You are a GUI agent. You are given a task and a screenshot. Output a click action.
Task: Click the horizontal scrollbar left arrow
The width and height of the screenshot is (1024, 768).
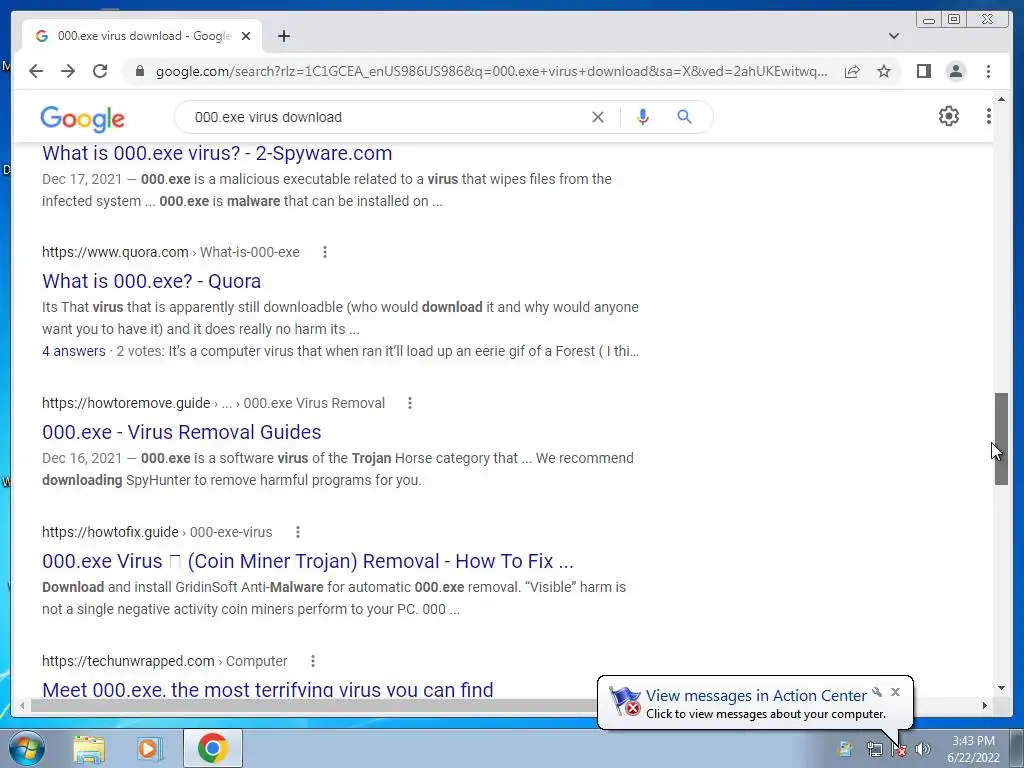(22, 705)
